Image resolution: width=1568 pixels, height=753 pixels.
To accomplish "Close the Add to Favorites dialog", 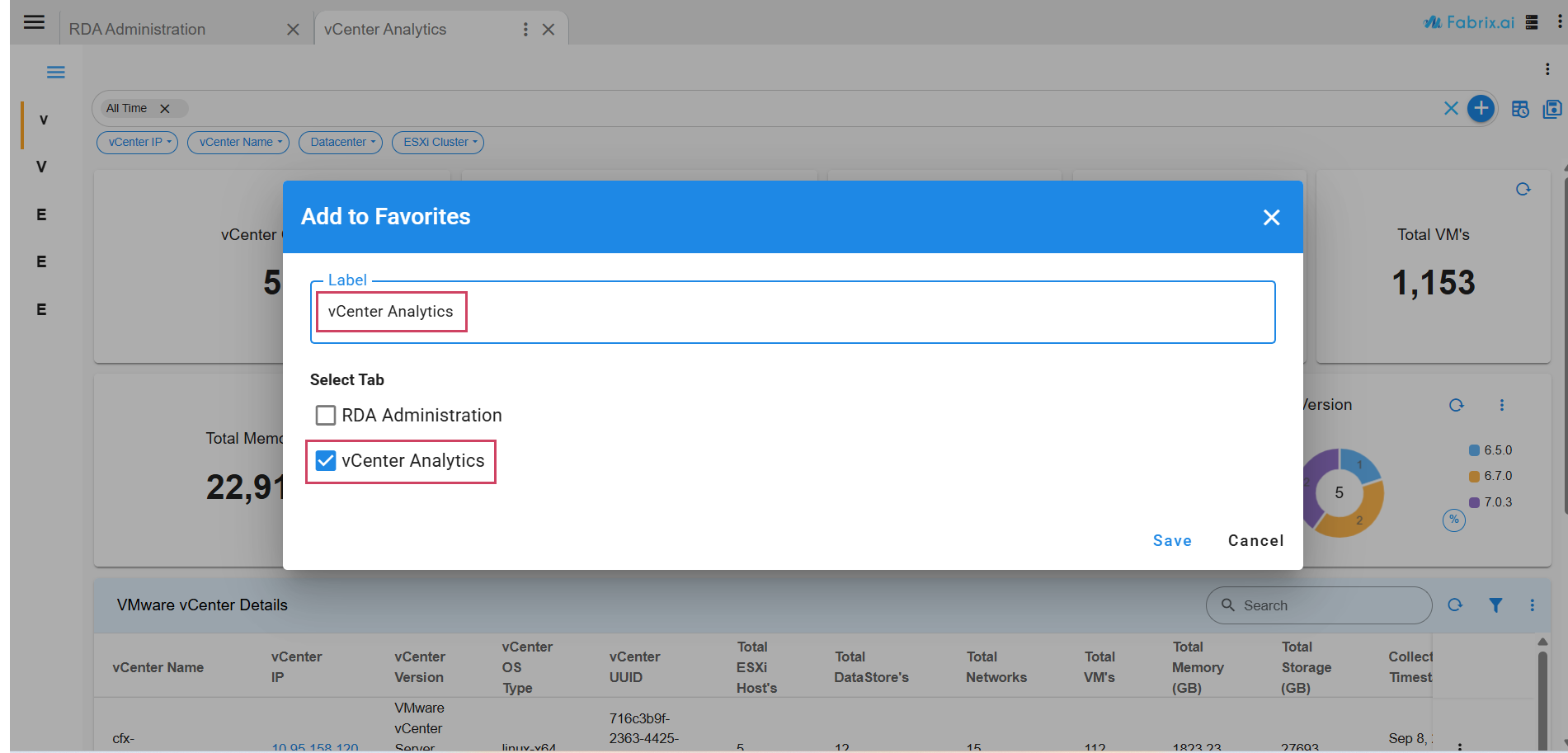I will pos(1271,217).
